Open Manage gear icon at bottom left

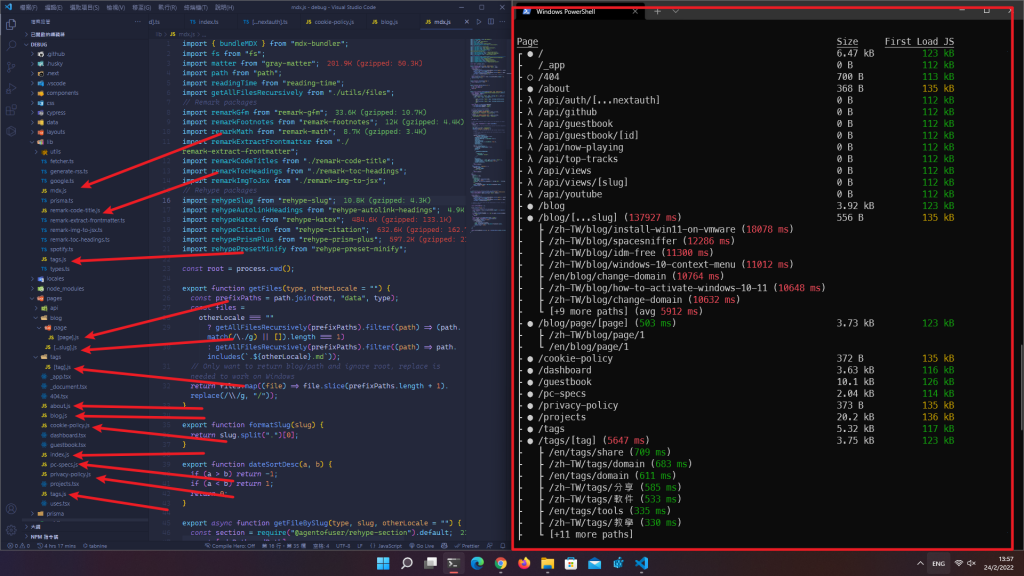[9, 531]
